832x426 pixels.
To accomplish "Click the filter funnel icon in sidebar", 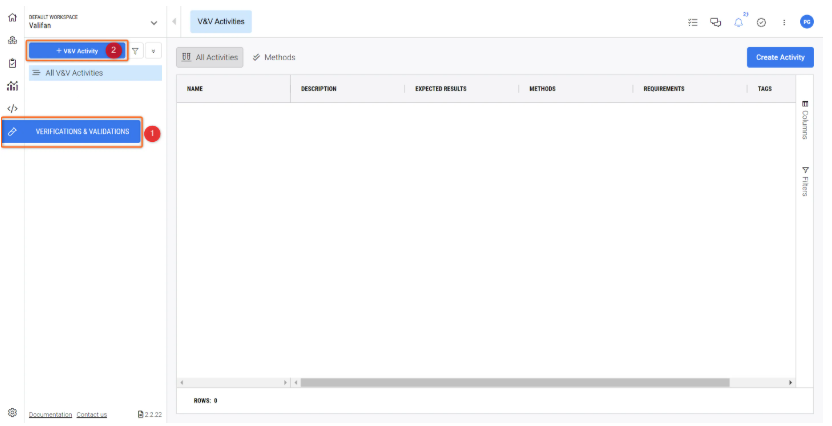I will pyautogui.click(x=135, y=51).
